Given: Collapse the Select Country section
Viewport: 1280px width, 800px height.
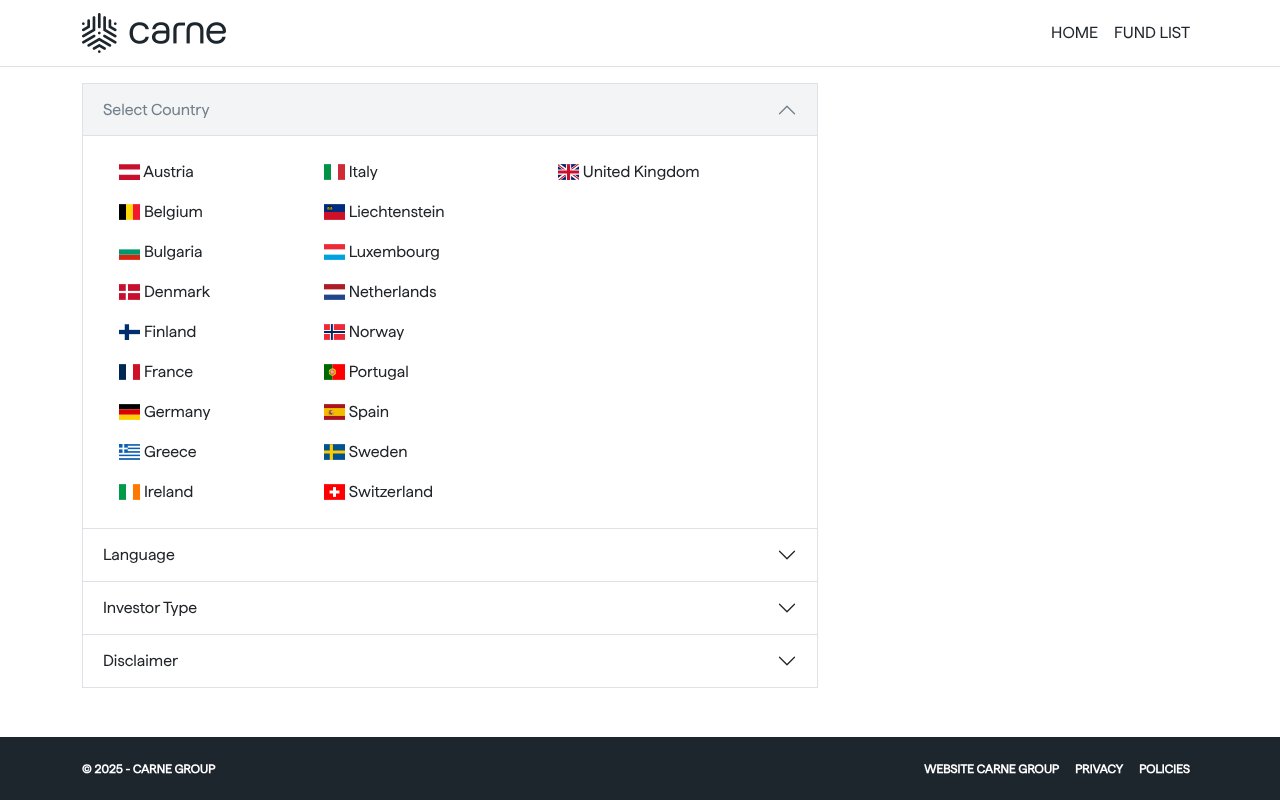Looking at the screenshot, I should tap(787, 110).
